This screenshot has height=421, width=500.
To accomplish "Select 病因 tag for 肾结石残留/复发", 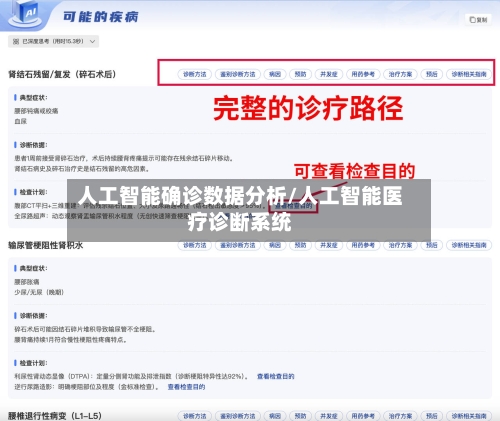I will click(275, 74).
